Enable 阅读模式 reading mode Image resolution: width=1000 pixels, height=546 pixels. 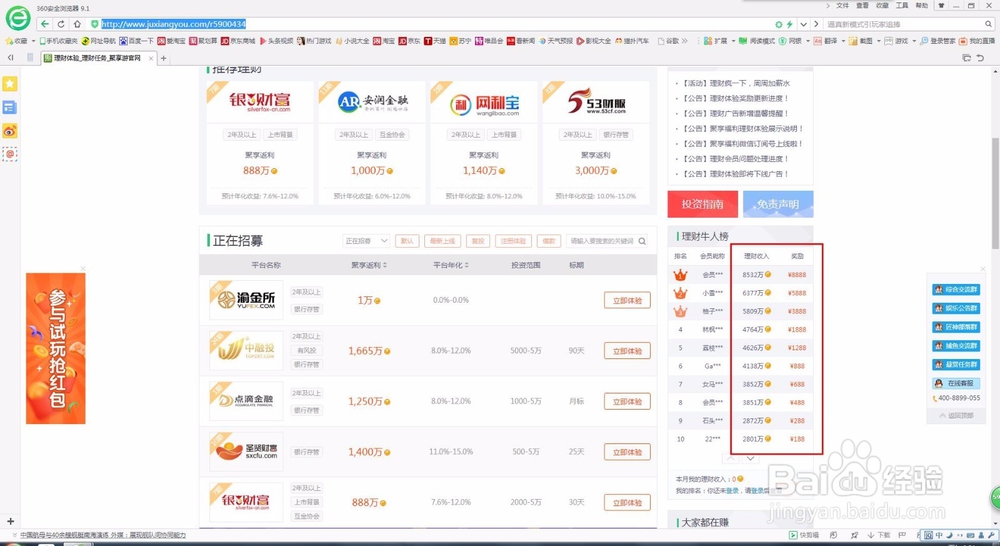click(757, 41)
